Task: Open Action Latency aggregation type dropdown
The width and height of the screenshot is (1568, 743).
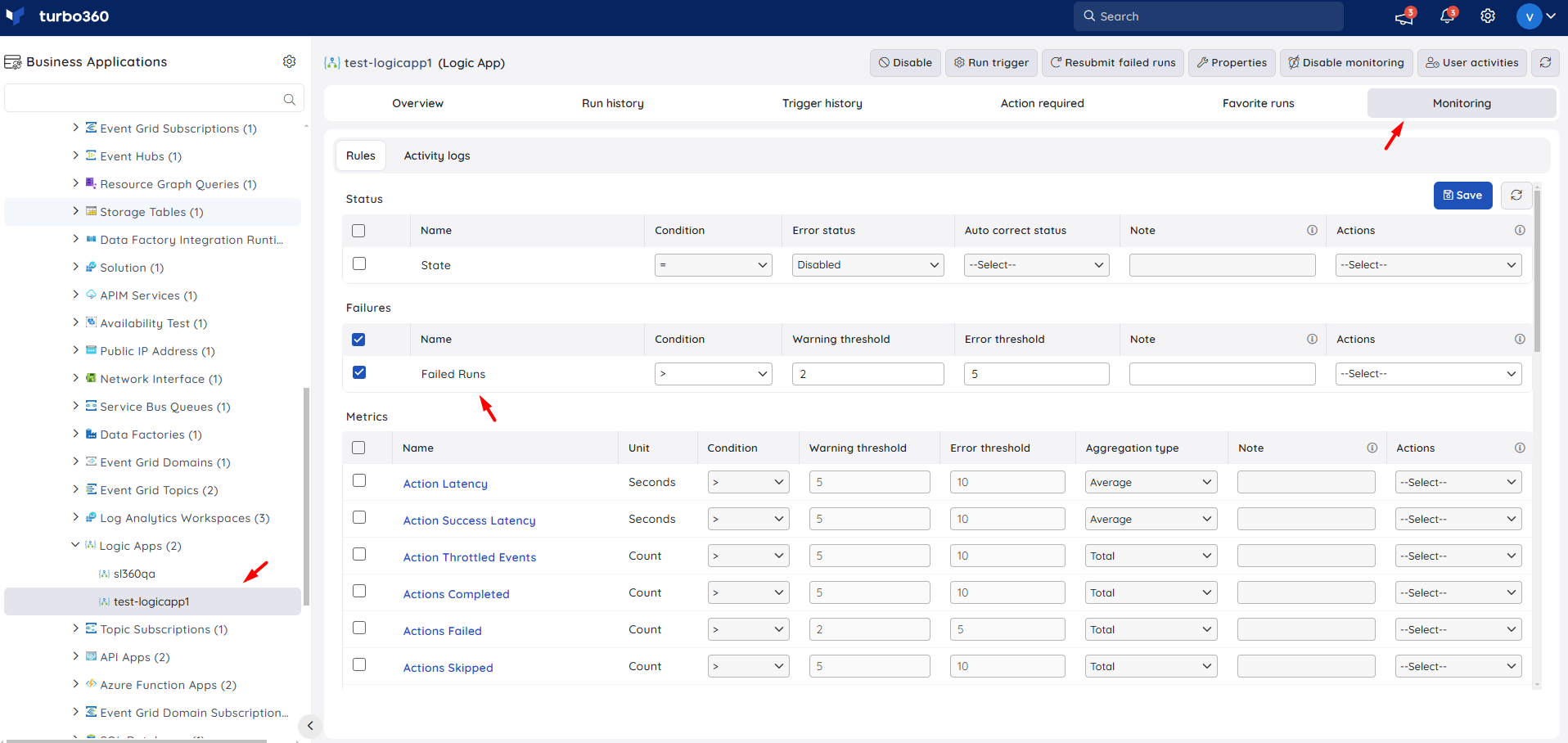Action: [1151, 482]
